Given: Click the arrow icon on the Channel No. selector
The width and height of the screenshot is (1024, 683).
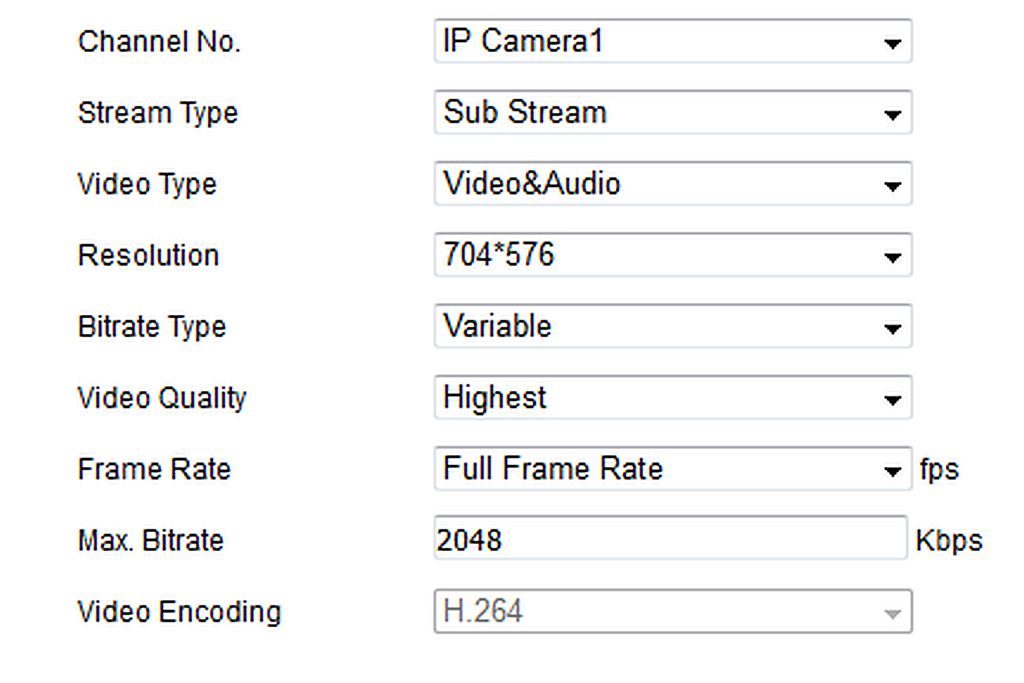Looking at the screenshot, I should point(892,44).
